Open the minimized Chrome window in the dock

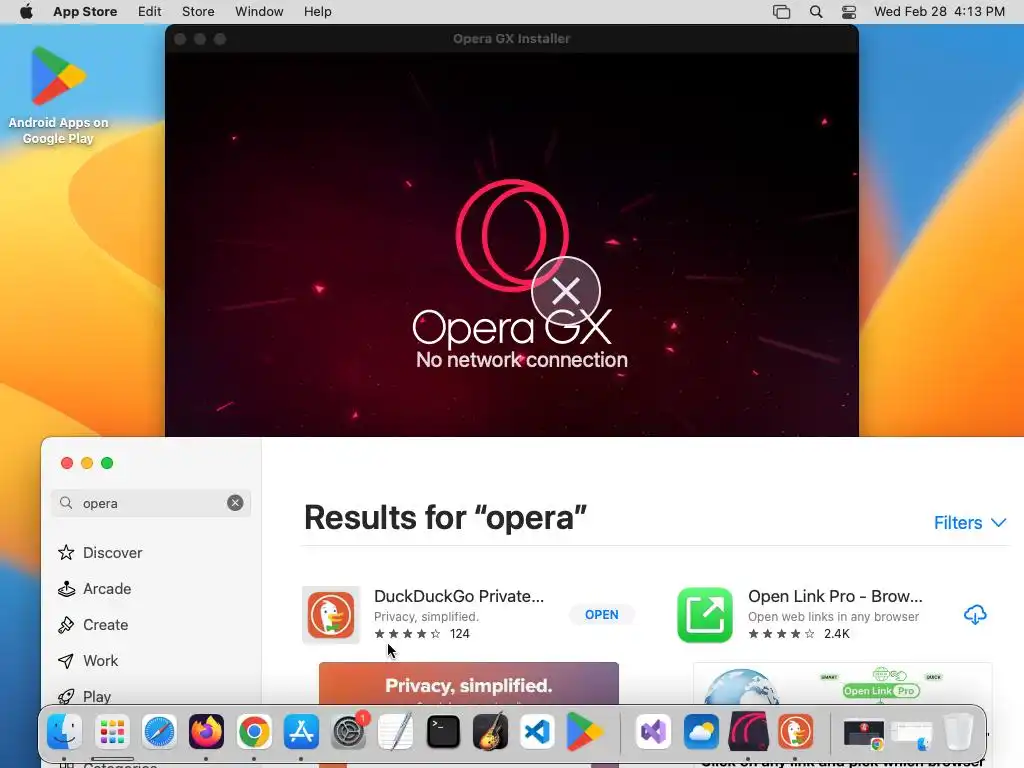tap(864, 733)
